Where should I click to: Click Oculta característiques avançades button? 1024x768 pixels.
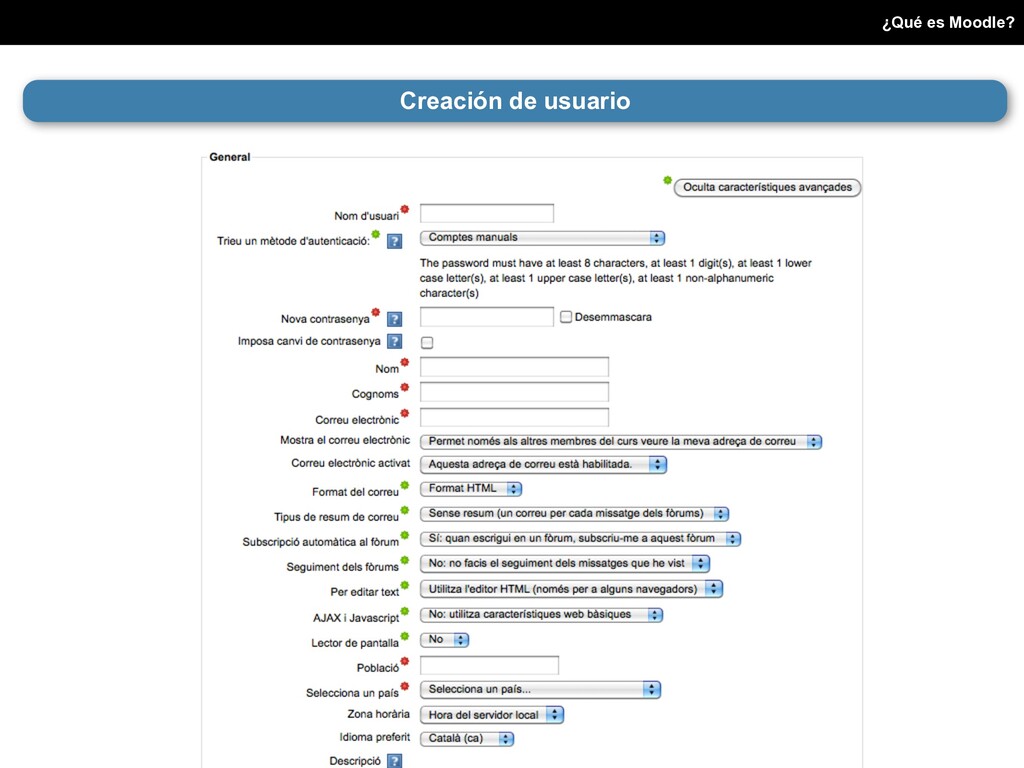[767, 187]
